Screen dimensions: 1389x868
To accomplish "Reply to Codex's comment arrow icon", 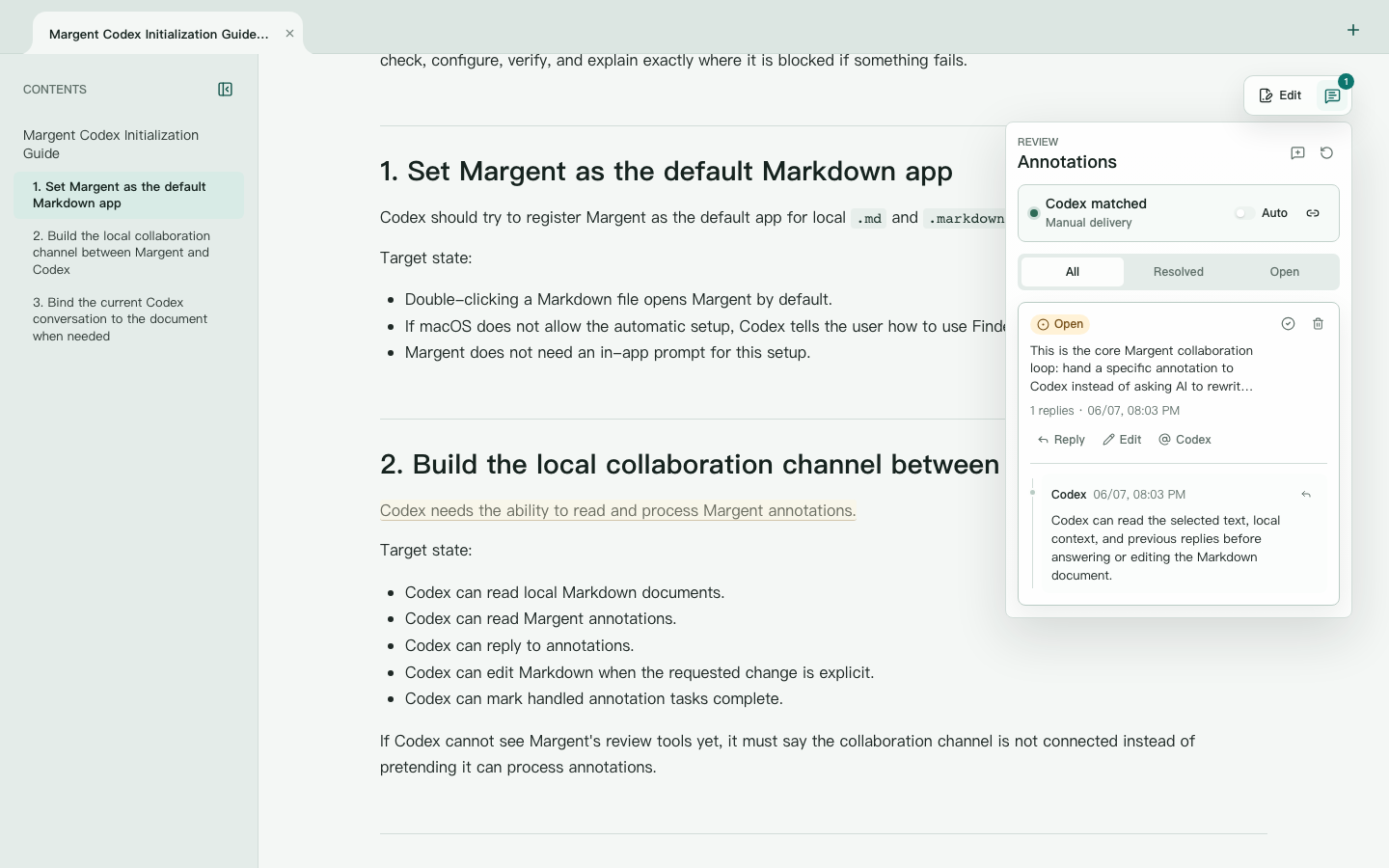I will [x=1306, y=495].
